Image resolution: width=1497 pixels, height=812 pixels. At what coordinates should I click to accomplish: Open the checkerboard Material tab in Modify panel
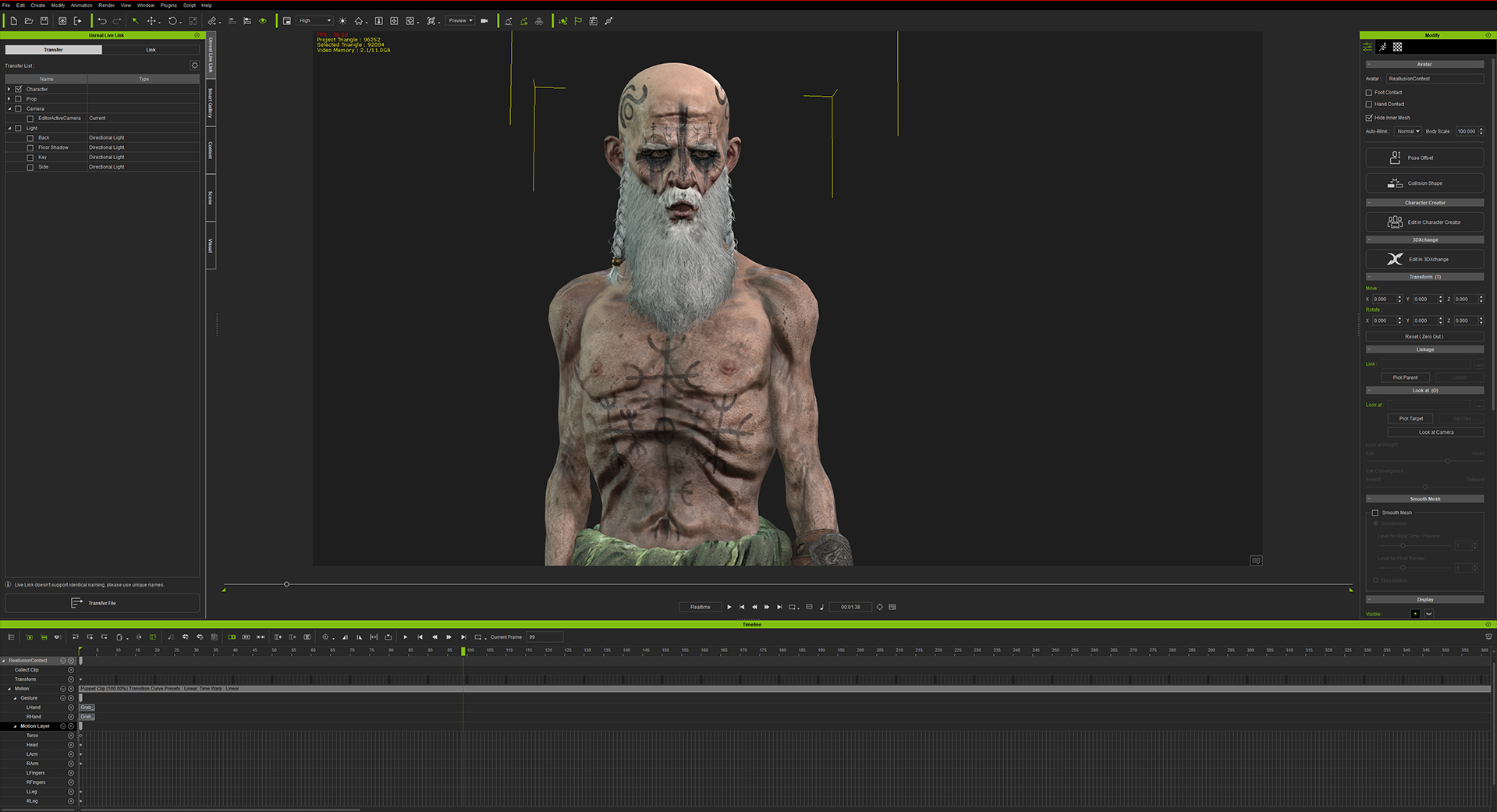(x=1397, y=47)
